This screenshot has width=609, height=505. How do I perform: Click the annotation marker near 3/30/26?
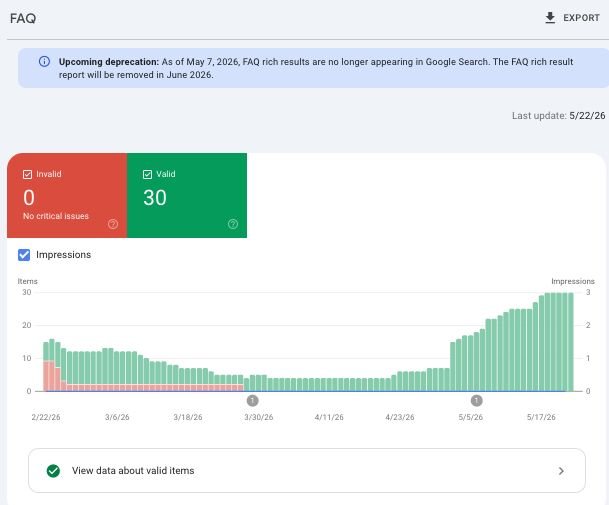(252, 401)
